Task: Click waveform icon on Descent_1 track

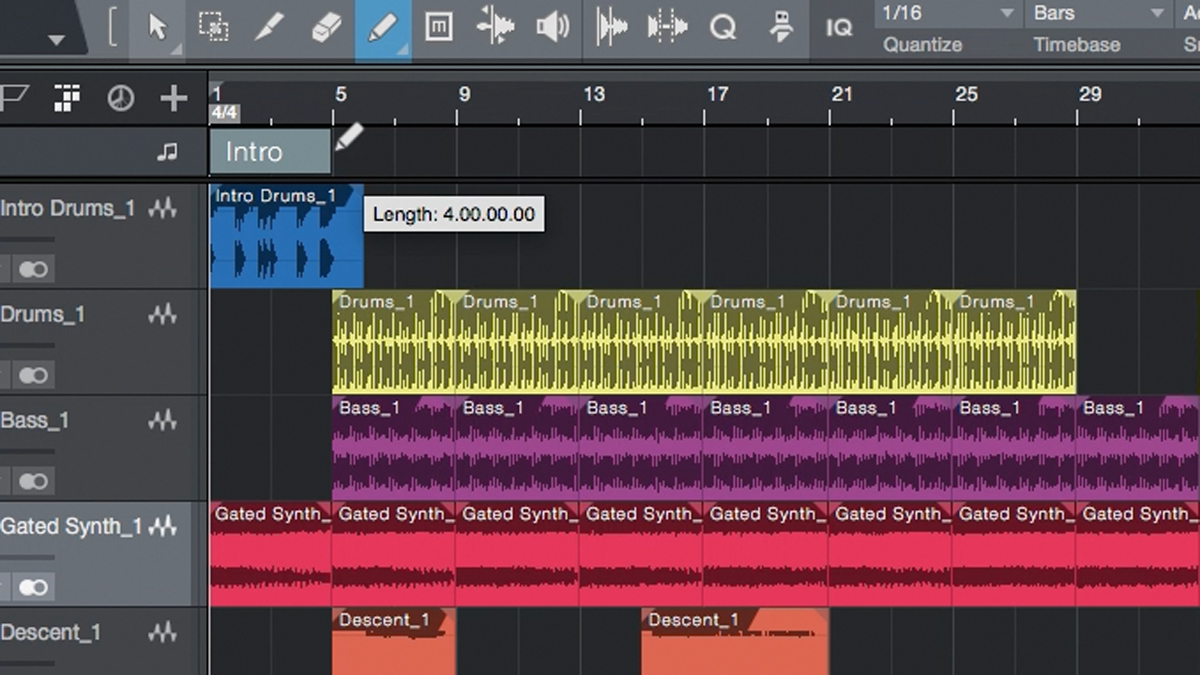Action: click(163, 632)
